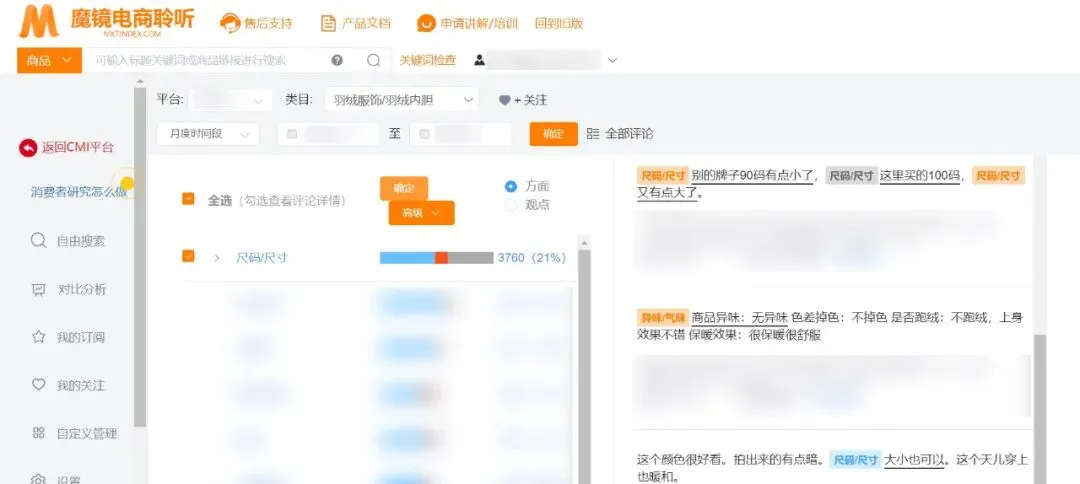Viewport: 1080px width, 484px height.
Task: Click the 我的关注 heart icon
Action: [x=39, y=385]
